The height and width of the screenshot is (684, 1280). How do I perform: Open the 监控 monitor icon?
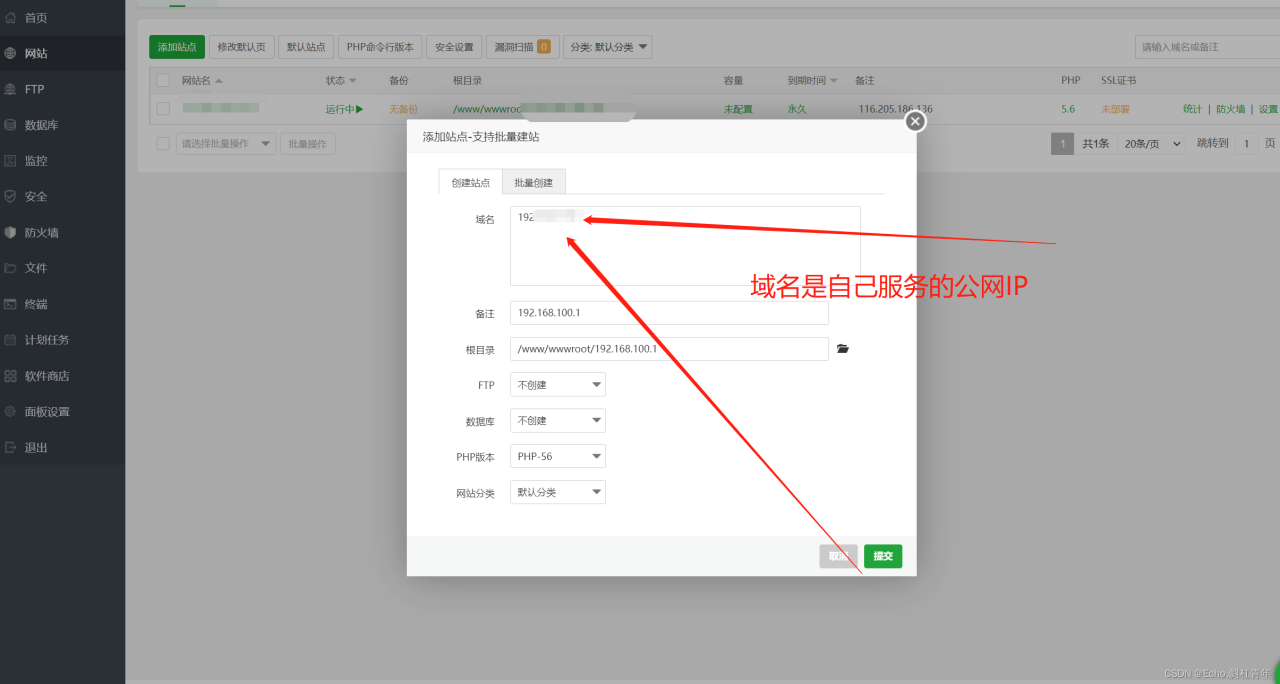(10, 161)
